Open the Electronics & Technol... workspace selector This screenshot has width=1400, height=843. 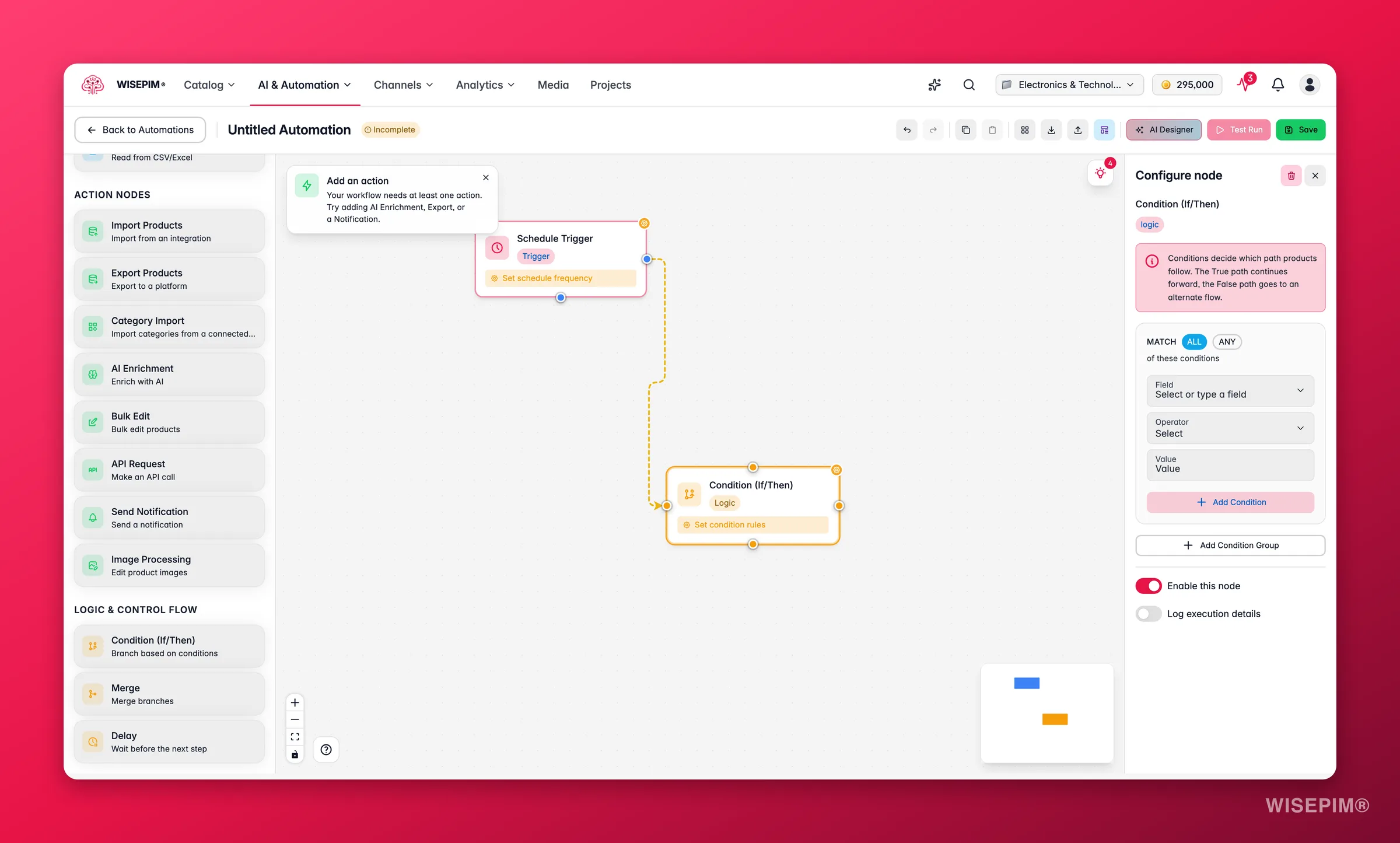(x=1069, y=85)
